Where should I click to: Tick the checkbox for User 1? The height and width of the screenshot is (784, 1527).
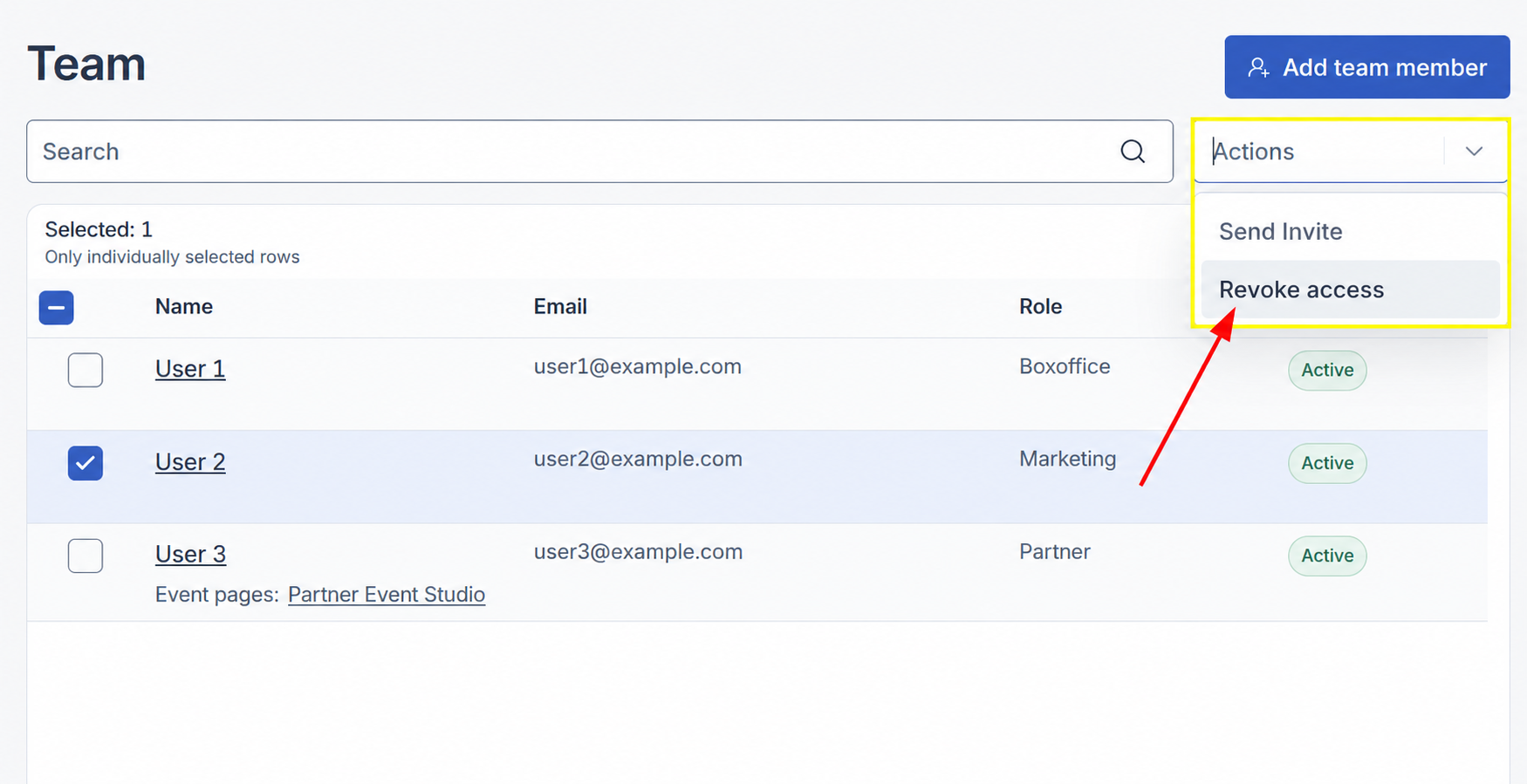coord(86,370)
